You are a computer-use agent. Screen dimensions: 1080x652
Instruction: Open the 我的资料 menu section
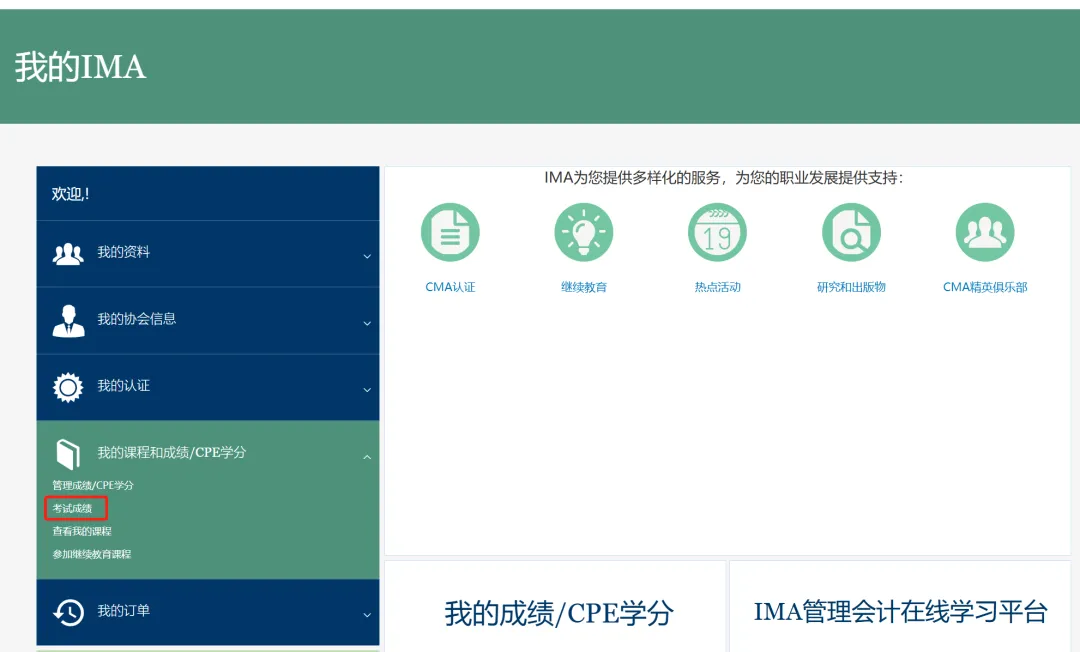(x=208, y=254)
